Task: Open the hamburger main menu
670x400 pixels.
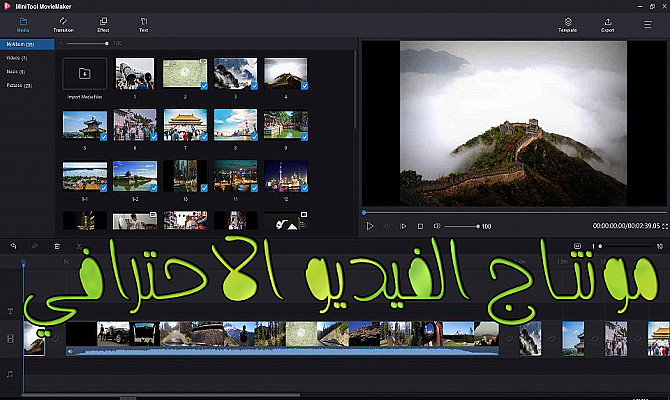Action: pyautogui.click(x=648, y=25)
